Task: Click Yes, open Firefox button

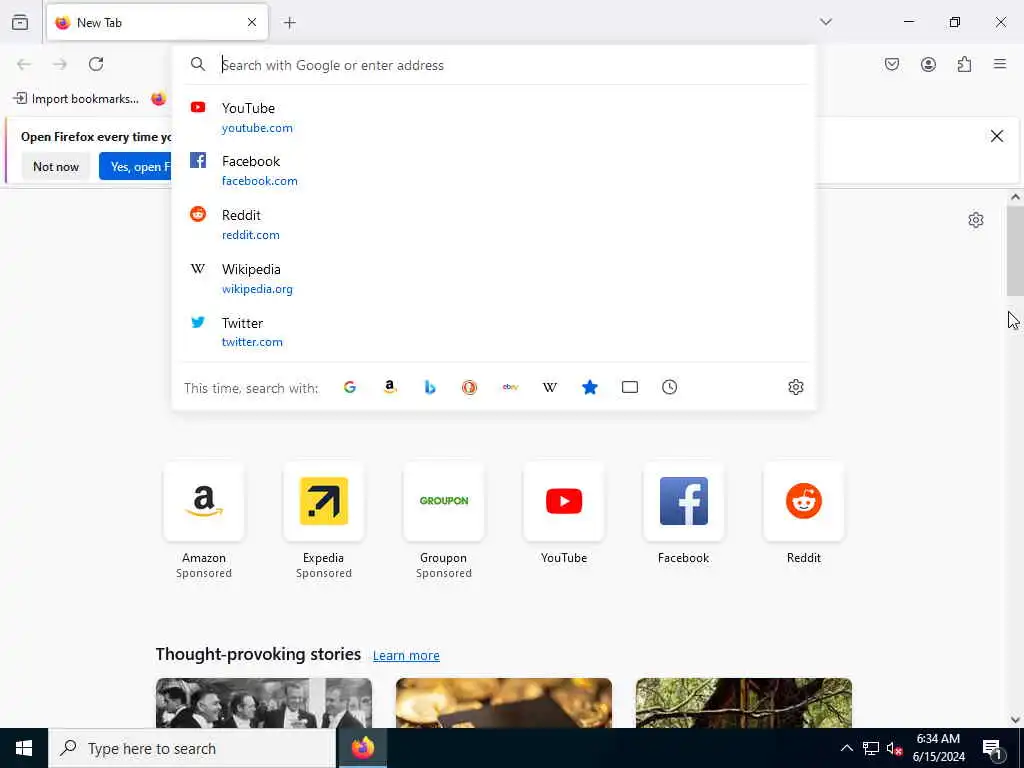Action: point(136,167)
